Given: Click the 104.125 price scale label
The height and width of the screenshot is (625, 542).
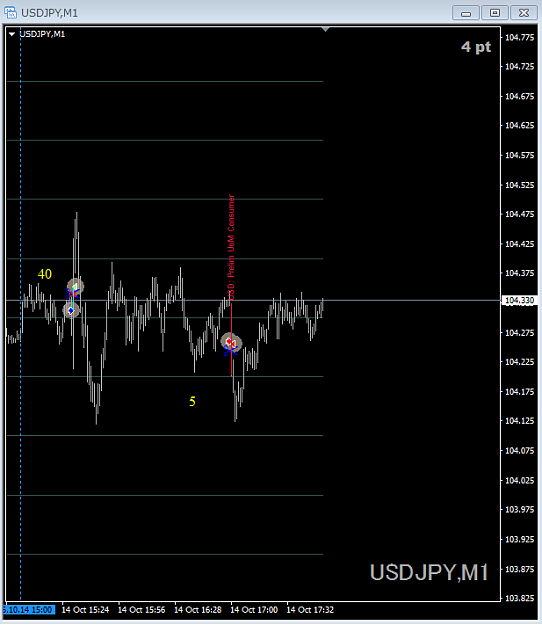Looking at the screenshot, I should click(519, 421).
